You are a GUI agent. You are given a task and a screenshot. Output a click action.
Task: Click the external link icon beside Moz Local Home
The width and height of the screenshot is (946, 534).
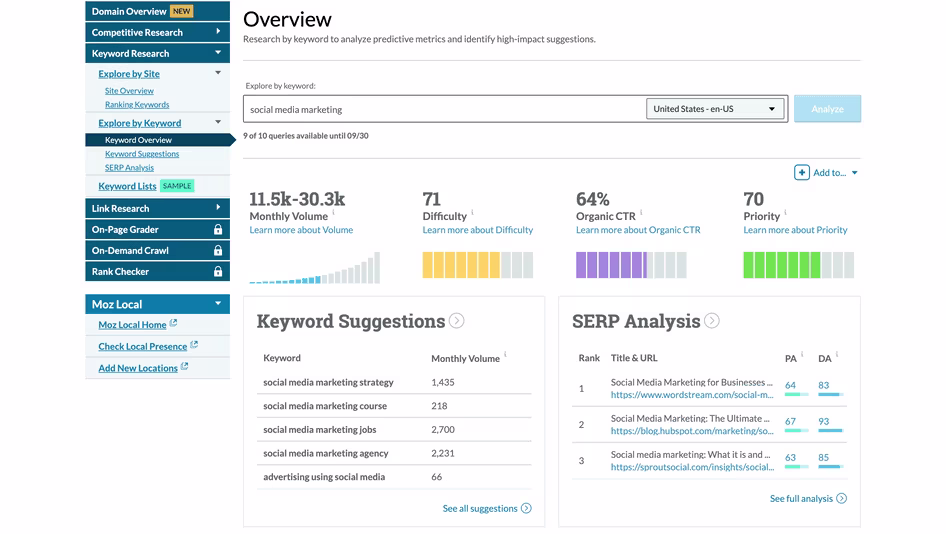173,323
